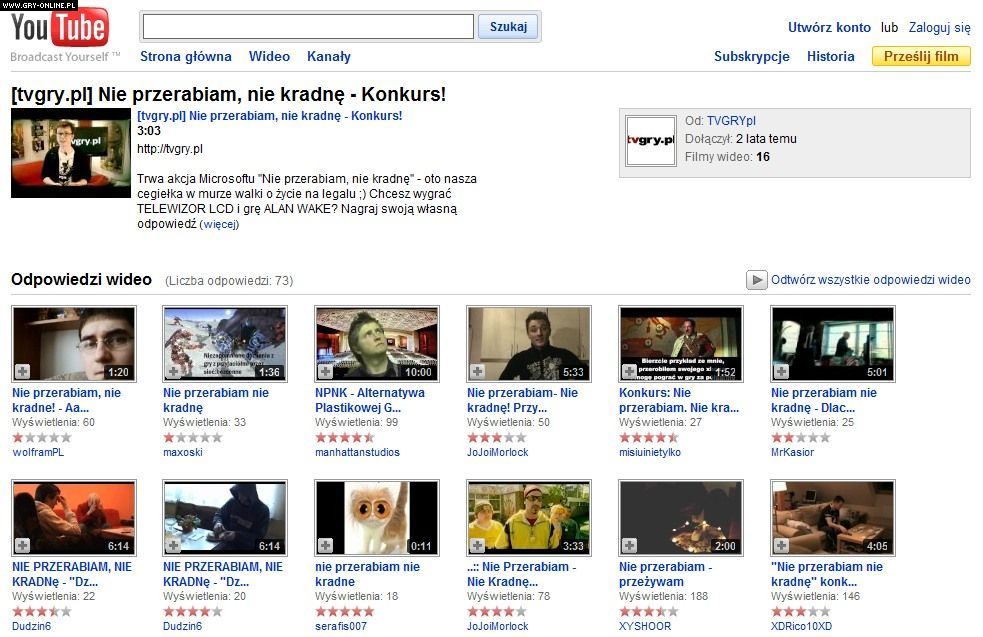983x637 pixels.
Task: Click the play-all video responses icon
Action: (x=756, y=280)
